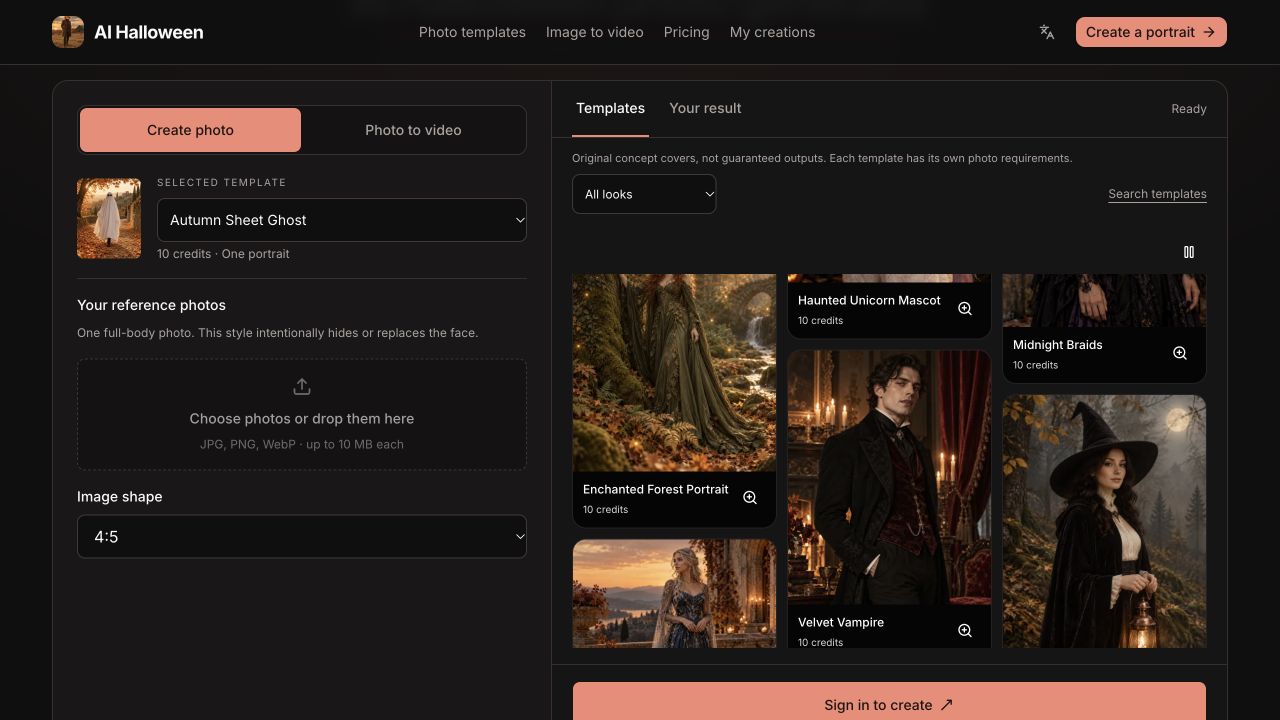Click the selected Autumn Sheet Ghost thumbnail
The image size is (1280, 720).
109,219
